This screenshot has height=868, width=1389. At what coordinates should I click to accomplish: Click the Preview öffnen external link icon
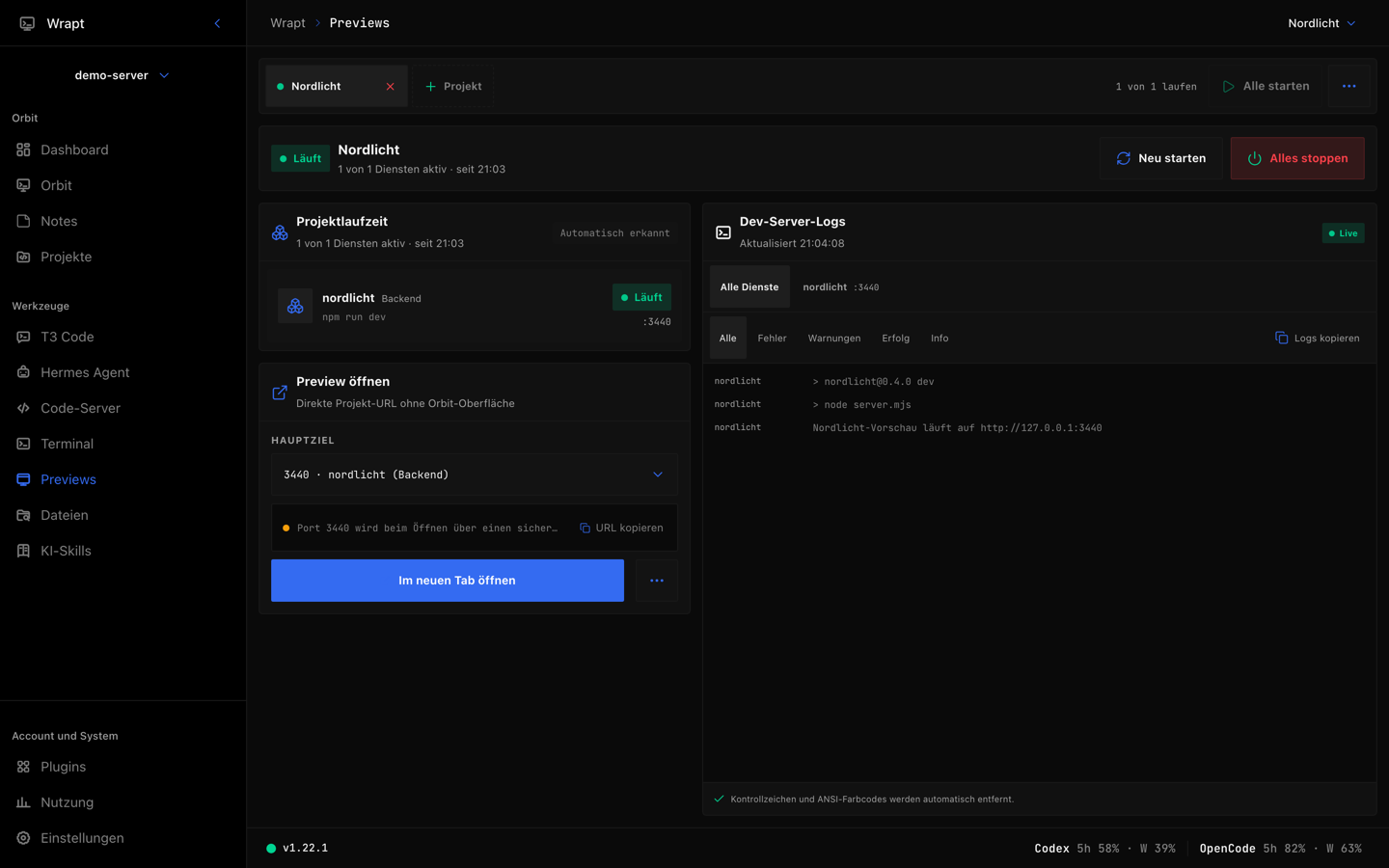(x=280, y=393)
